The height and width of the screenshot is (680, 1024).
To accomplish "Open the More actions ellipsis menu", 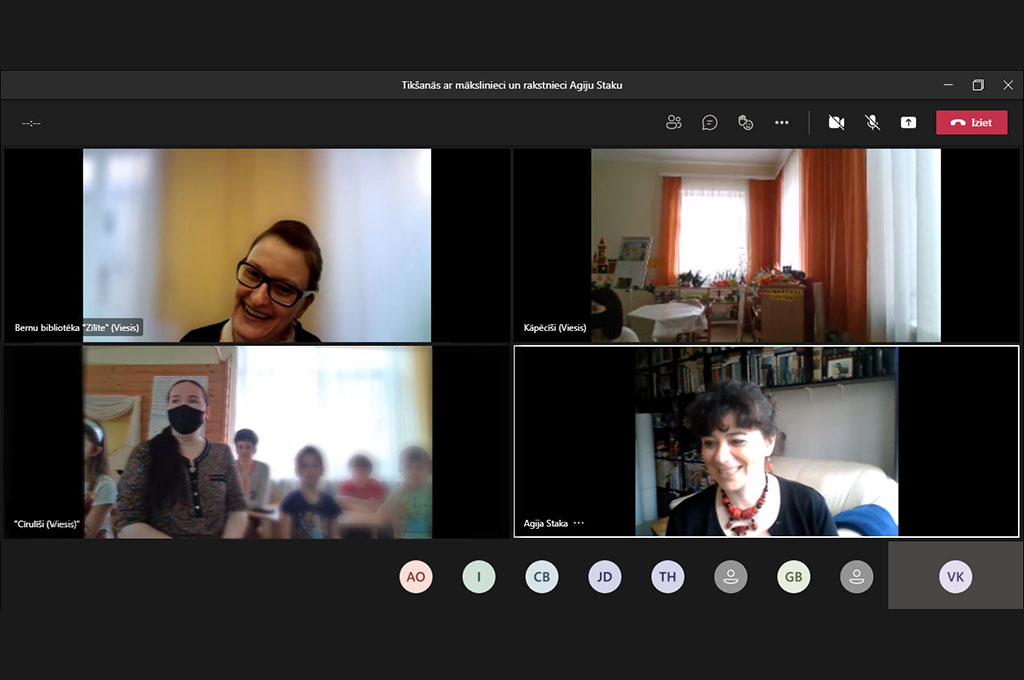I will pos(782,122).
